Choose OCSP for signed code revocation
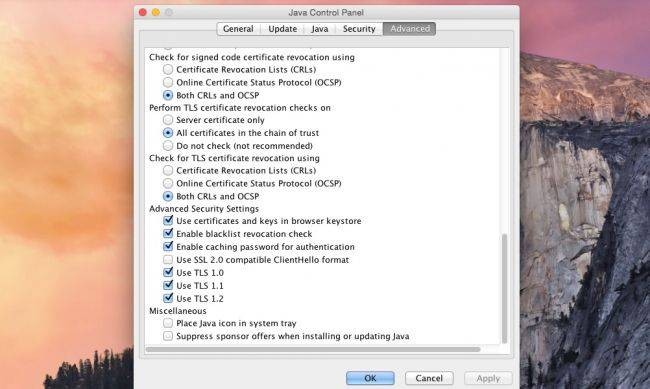Image resolution: width=650 pixels, height=389 pixels. pyautogui.click(x=168, y=82)
